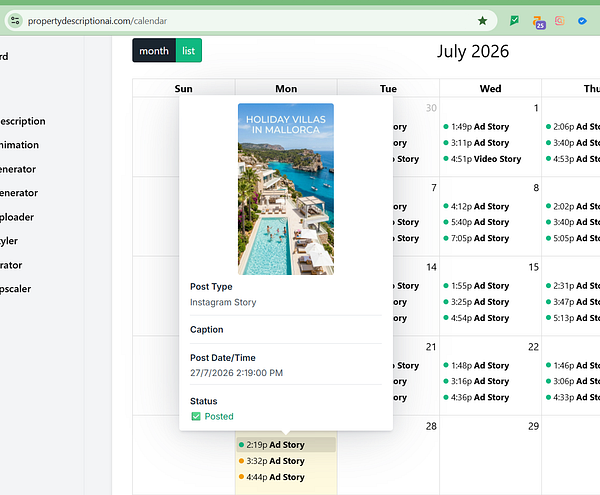Click the day number 28
Viewport: 600px width, 495px height.
[431, 426]
